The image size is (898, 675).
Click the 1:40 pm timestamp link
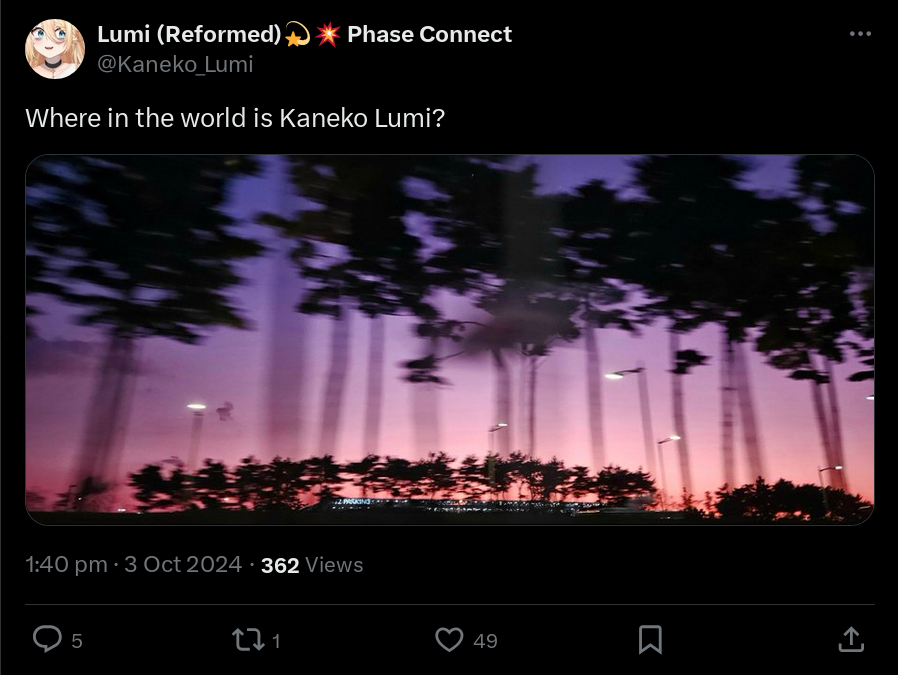[x=66, y=565]
